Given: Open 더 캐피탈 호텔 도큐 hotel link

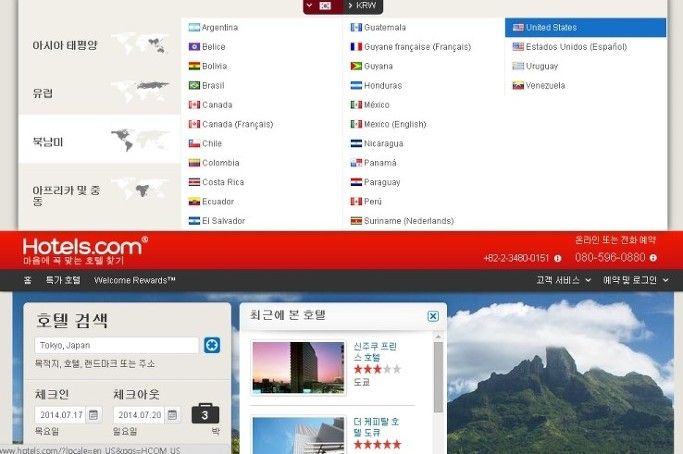Looking at the screenshot, I should [376, 427].
